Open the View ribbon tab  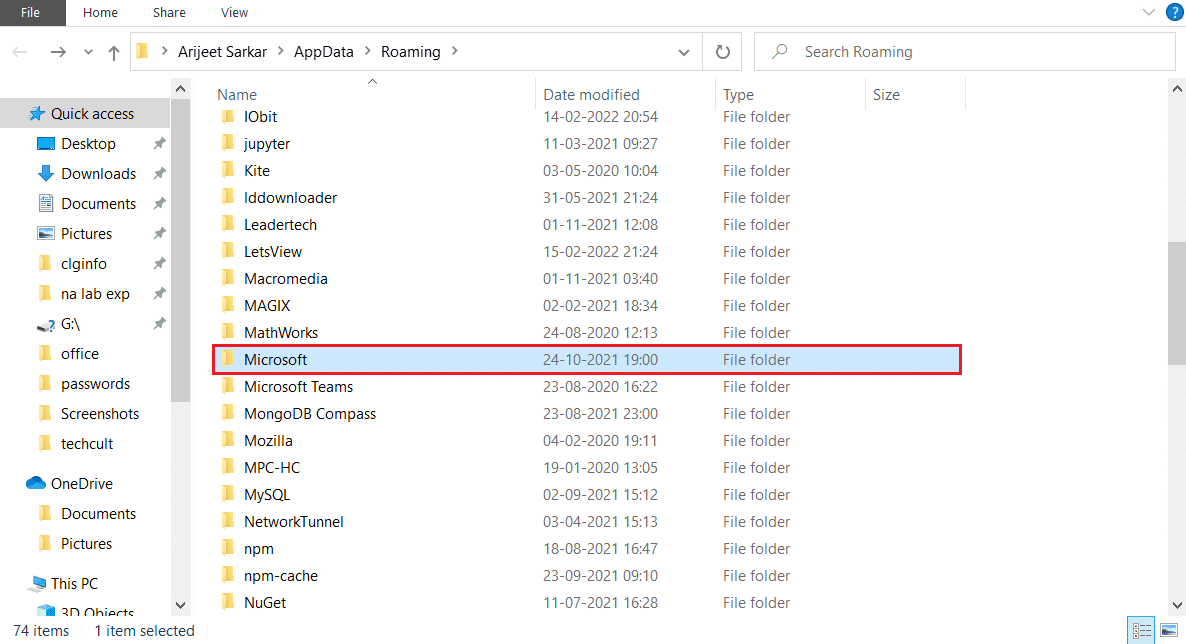pos(234,13)
